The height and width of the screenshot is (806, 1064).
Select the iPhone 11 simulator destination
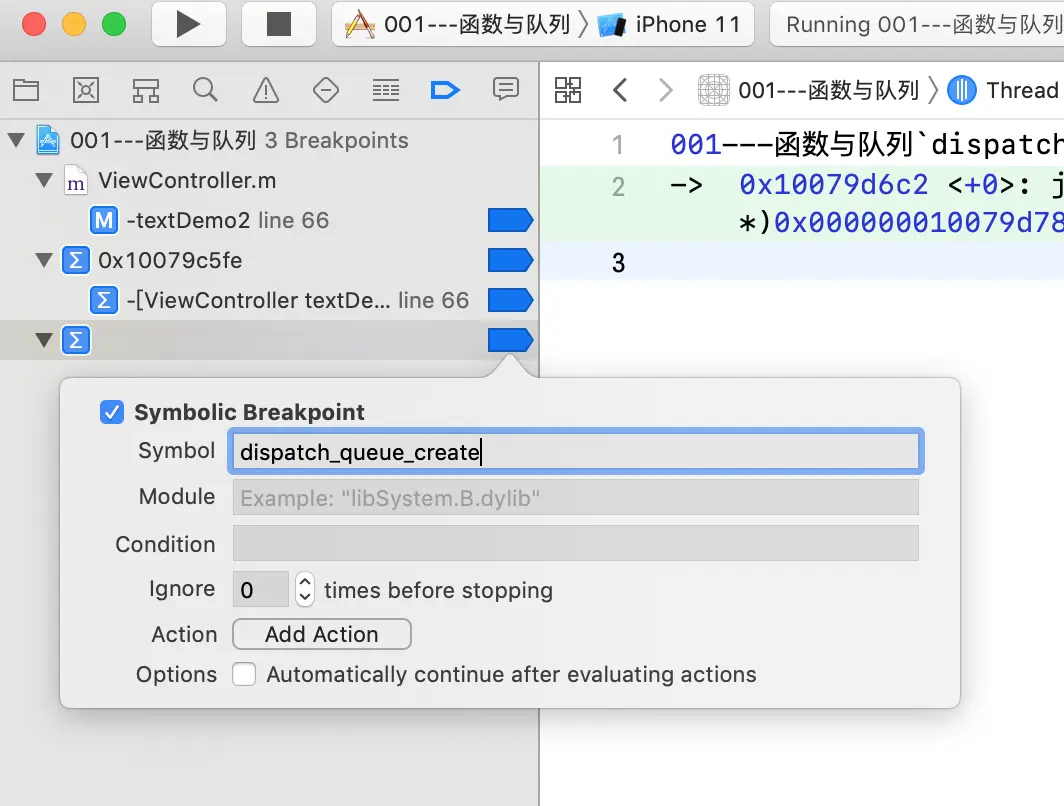669,25
